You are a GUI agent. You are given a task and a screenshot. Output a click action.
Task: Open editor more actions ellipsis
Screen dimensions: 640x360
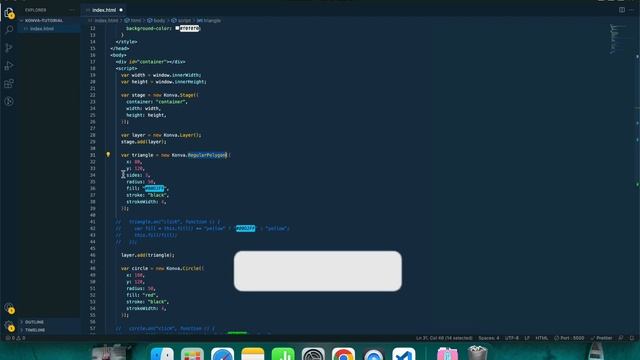631,10
